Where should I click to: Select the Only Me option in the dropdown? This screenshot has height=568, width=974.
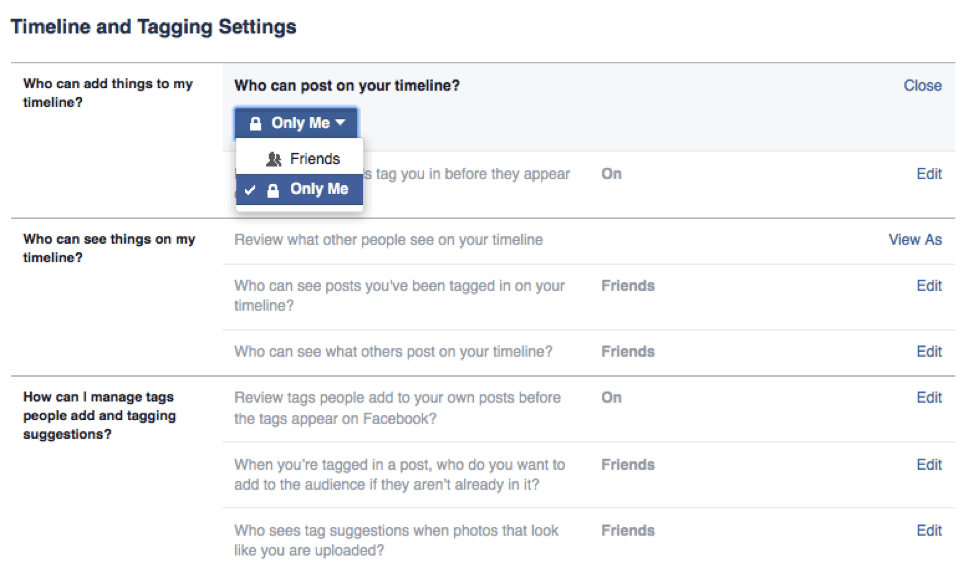coord(318,189)
